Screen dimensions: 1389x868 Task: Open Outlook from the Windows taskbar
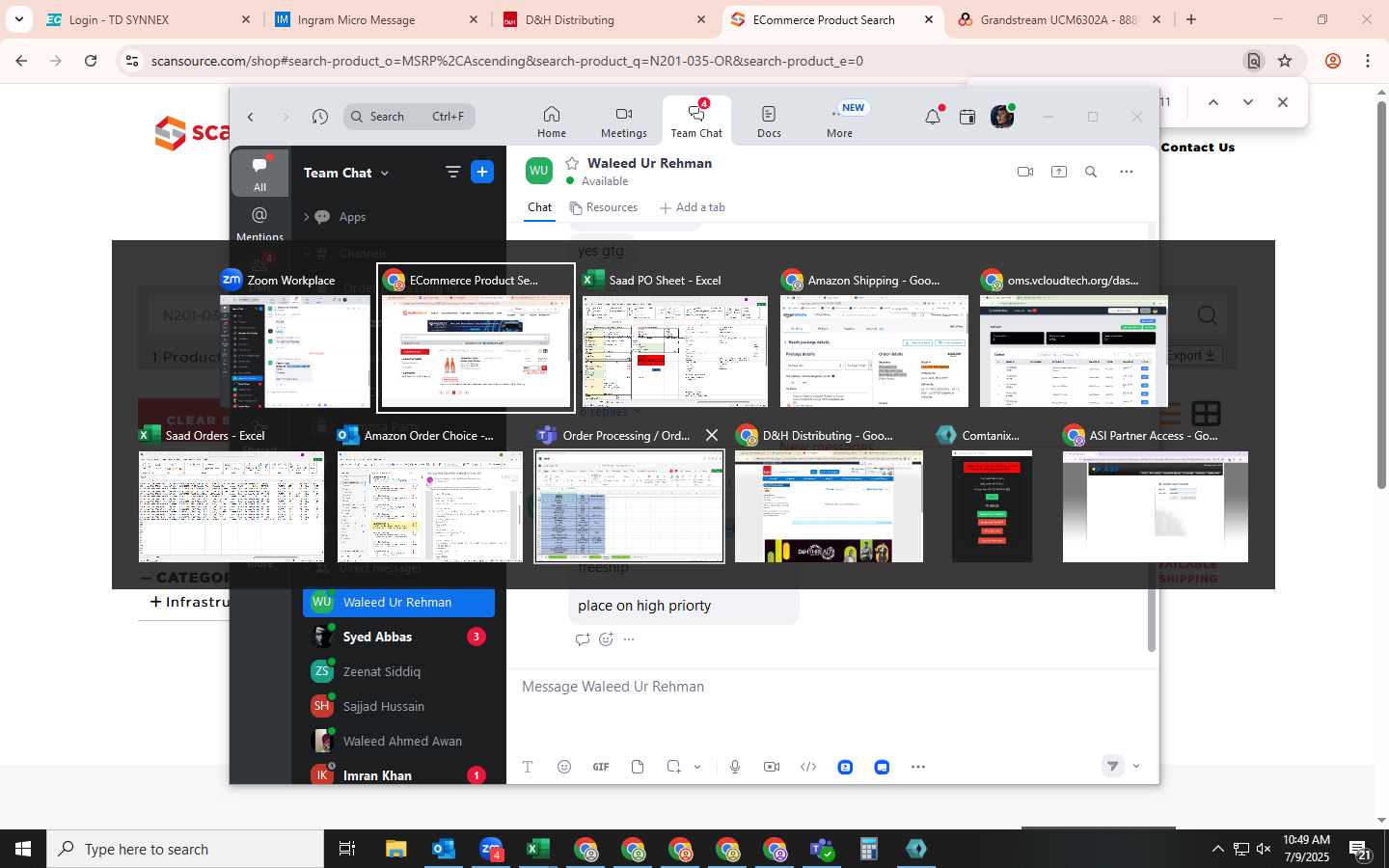pos(443,849)
